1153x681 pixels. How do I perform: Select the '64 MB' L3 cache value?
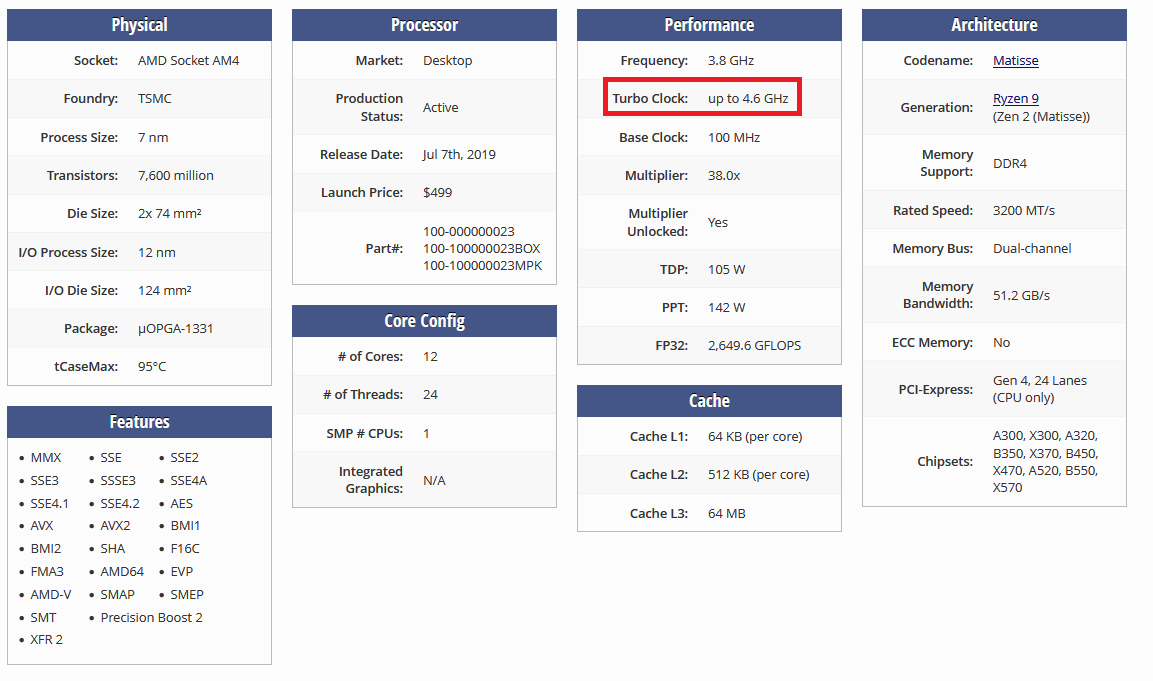point(727,513)
